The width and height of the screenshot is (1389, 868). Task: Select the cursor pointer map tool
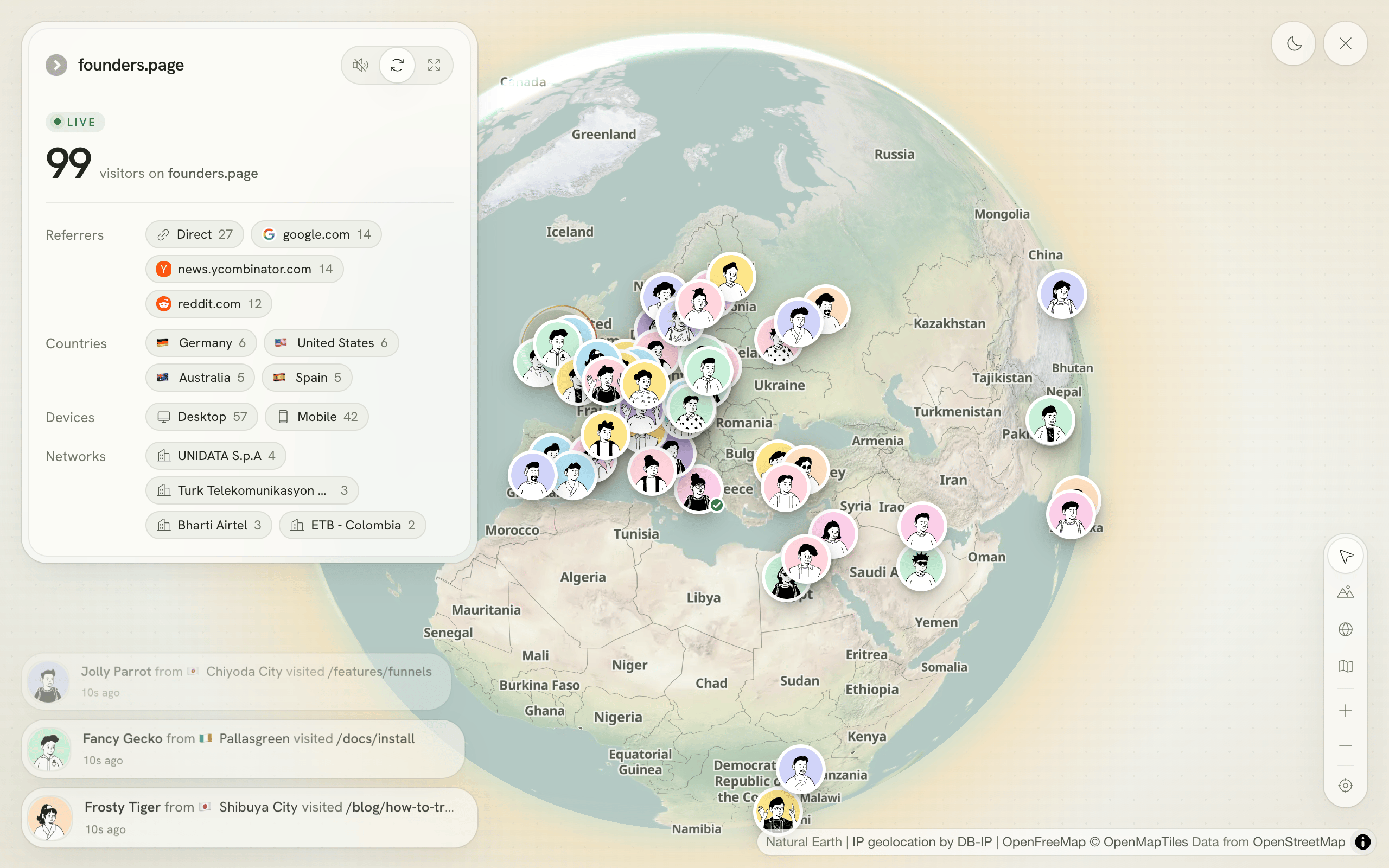1346,556
